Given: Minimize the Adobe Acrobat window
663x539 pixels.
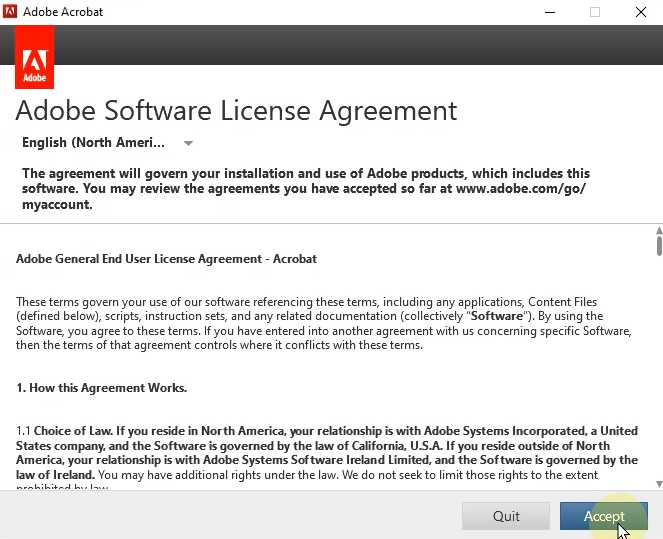Looking at the screenshot, I should coord(550,12).
